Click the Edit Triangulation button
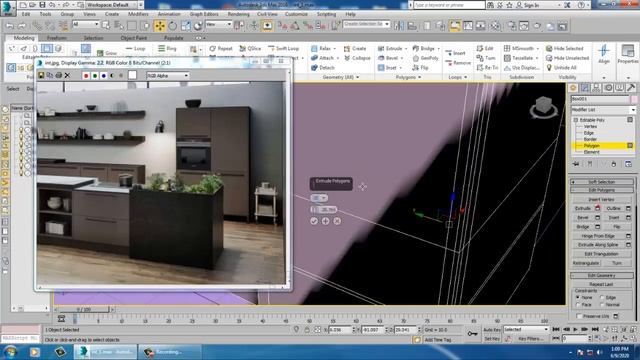The height and width of the screenshot is (360, 640). (602, 254)
